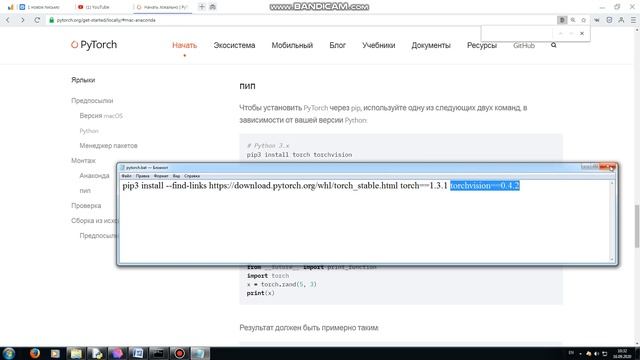Open Notepad Формат menu
Viewport: 640px width, 360px height.
[161, 176]
